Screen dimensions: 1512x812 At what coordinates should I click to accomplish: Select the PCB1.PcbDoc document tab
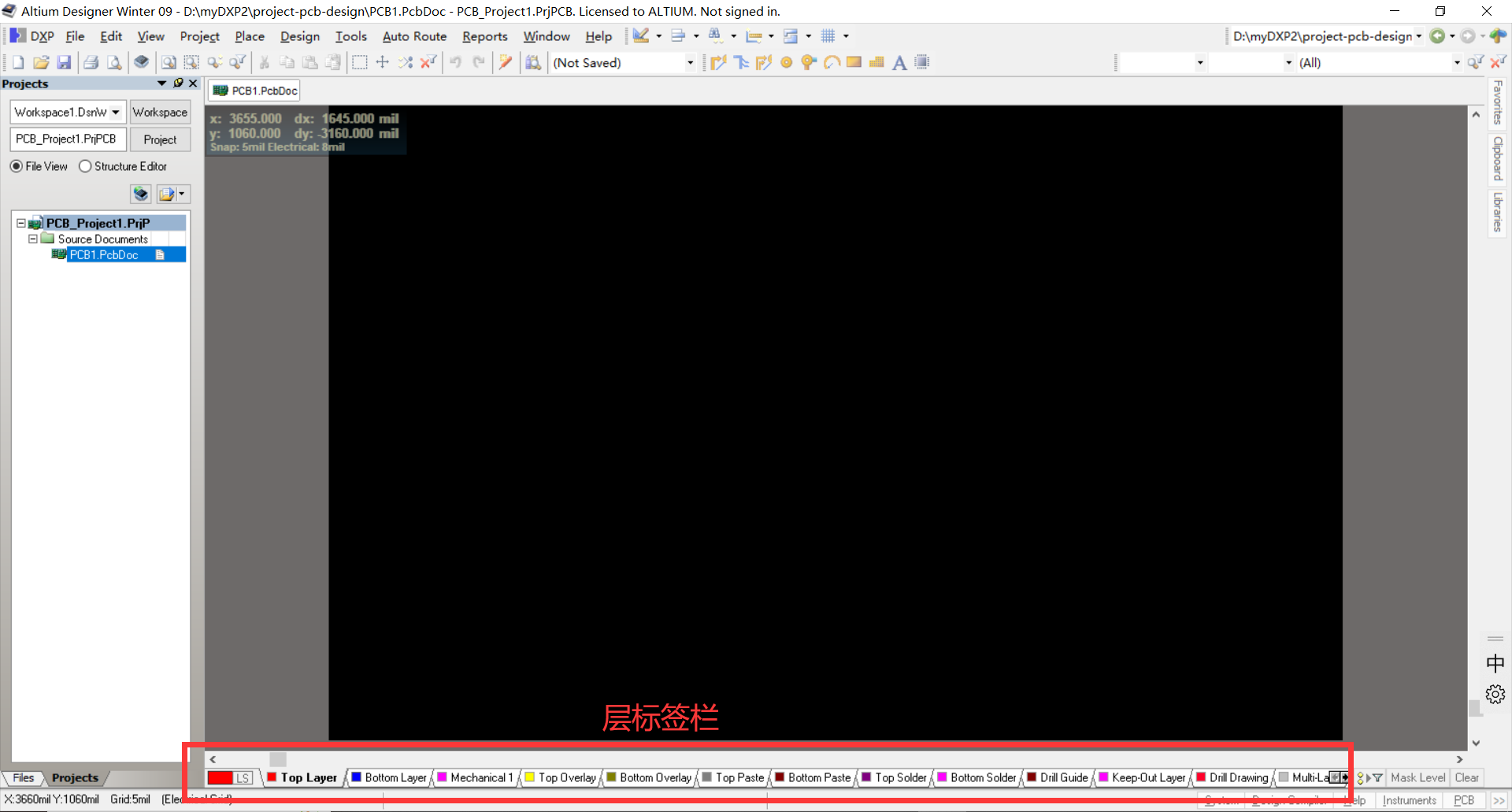(255, 91)
